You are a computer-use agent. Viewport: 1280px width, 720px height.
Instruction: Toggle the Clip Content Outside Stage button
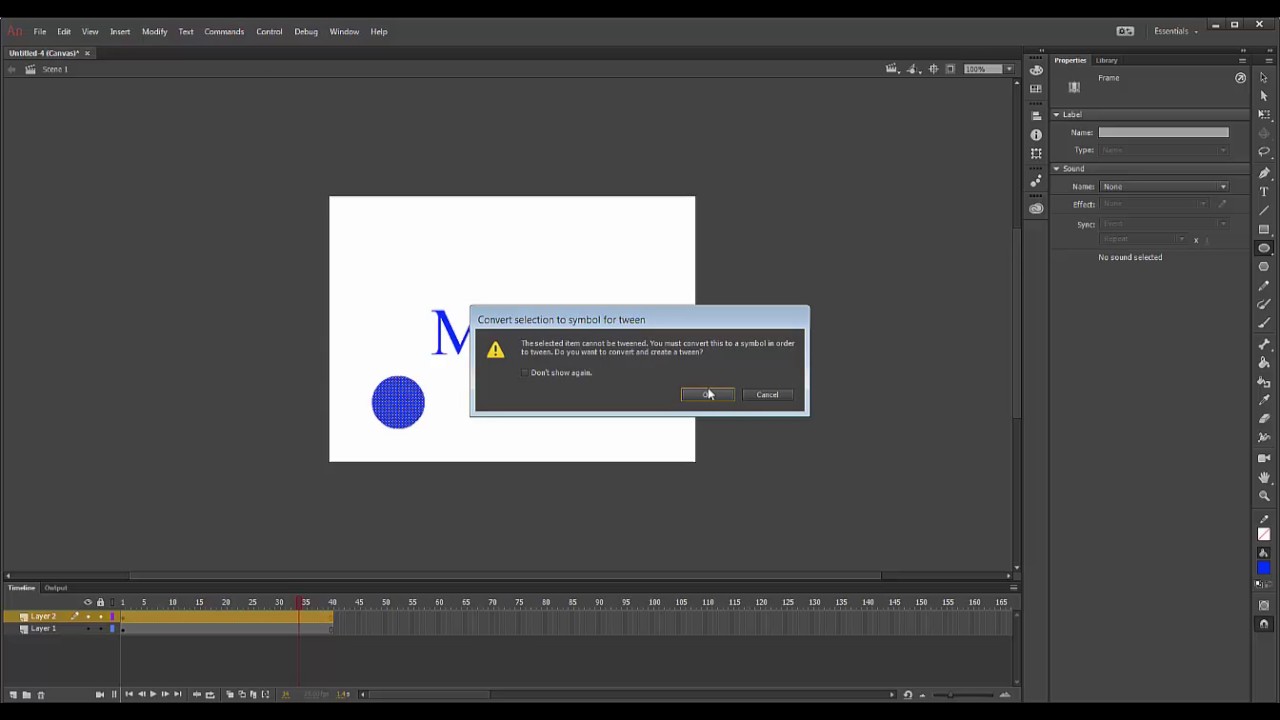tap(950, 69)
